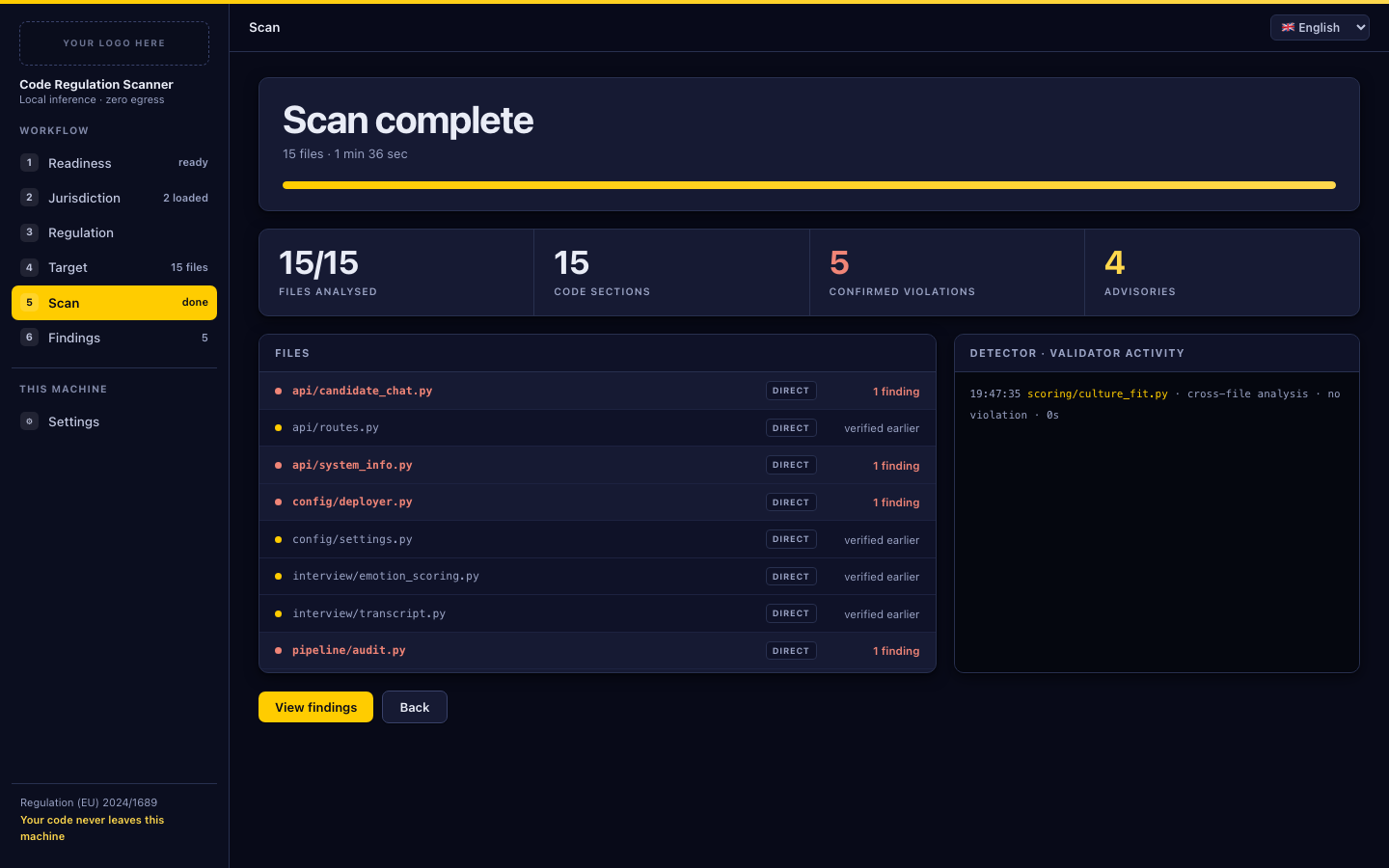
Task: Select the interview/emotion_scoring.py file row
Action: [597, 577]
